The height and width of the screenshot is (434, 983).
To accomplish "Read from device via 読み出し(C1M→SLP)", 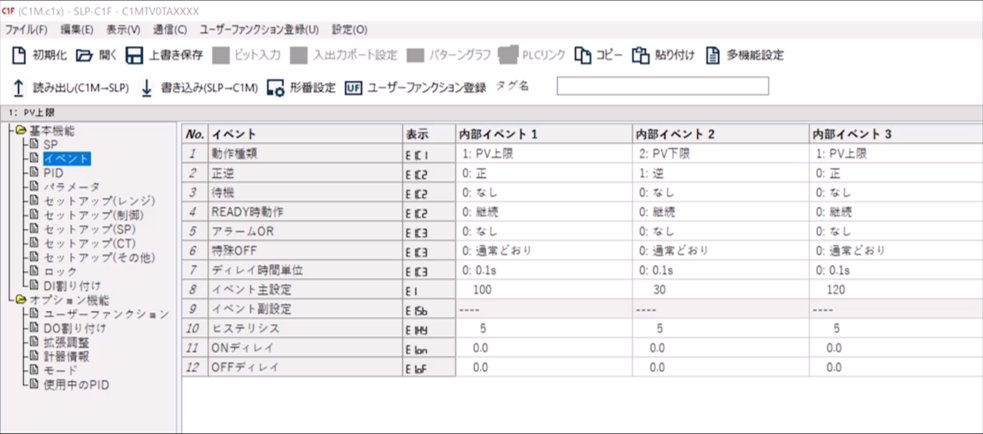I will [x=19, y=87].
